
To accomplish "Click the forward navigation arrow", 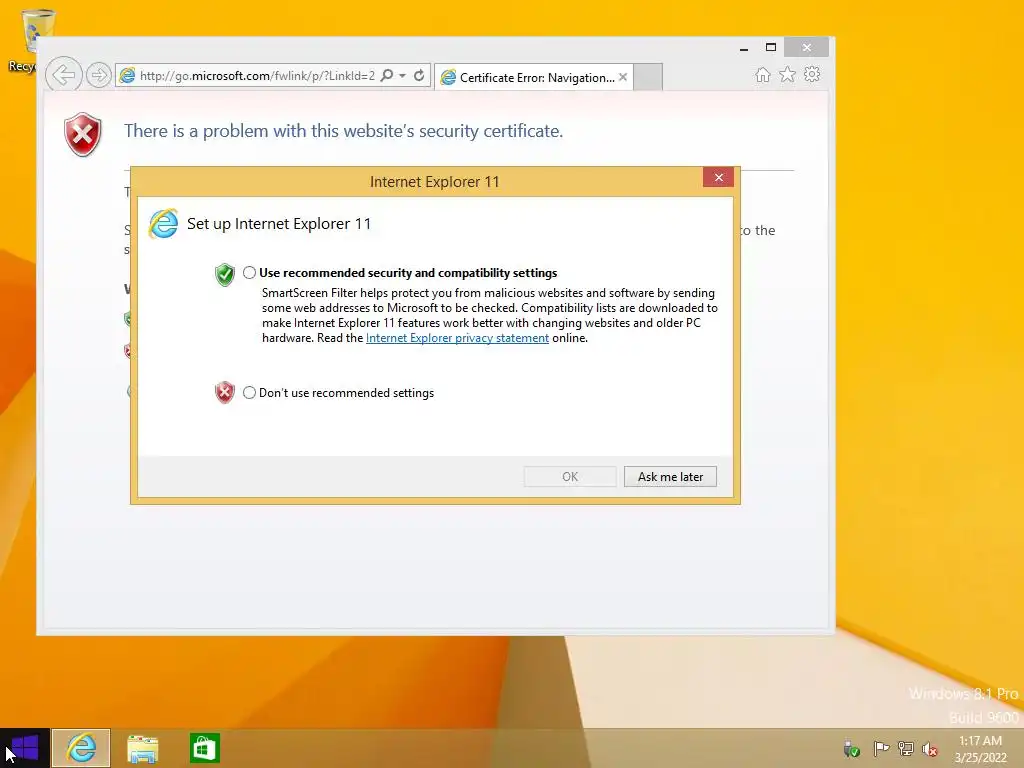I will click(99, 76).
